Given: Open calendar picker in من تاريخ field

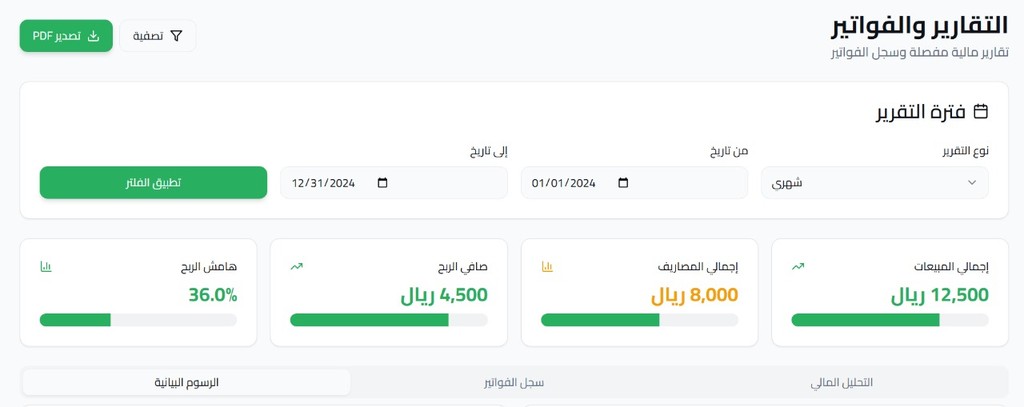Looking at the screenshot, I should pos(624,183).
